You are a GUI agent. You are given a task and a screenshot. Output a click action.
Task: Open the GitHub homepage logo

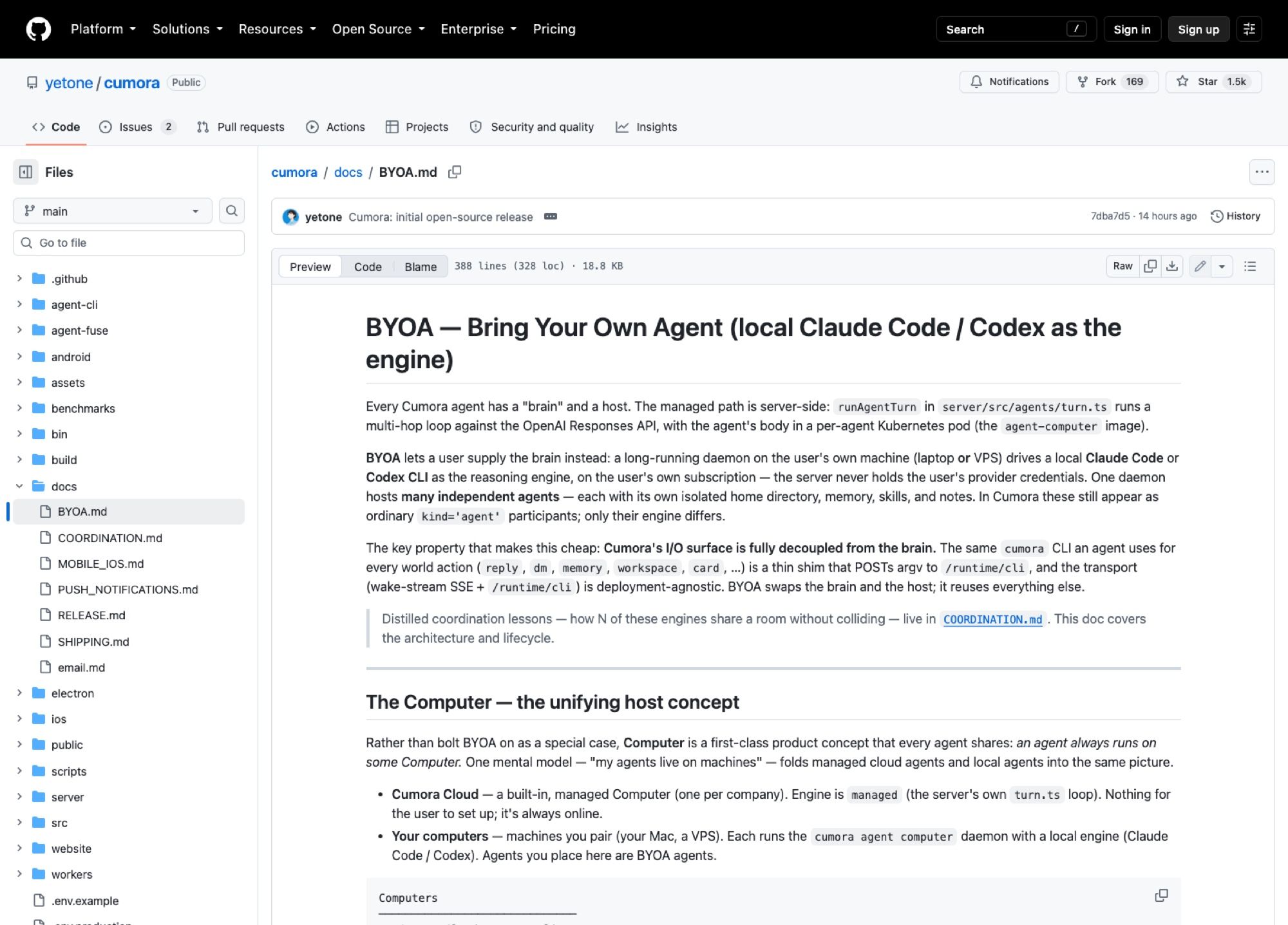38,29
